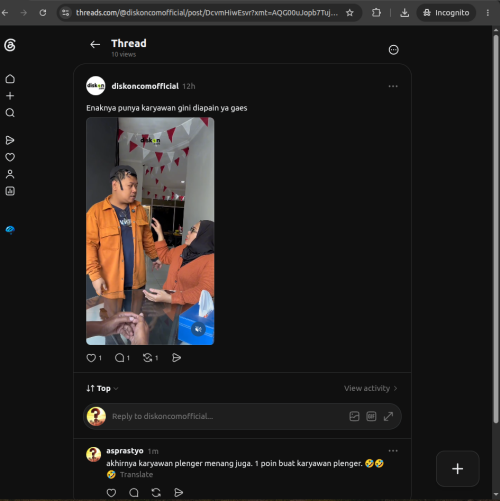Repost the diskoncomofficial post
The width and height of the screenshot is (500, 501).
pos(147,358)
